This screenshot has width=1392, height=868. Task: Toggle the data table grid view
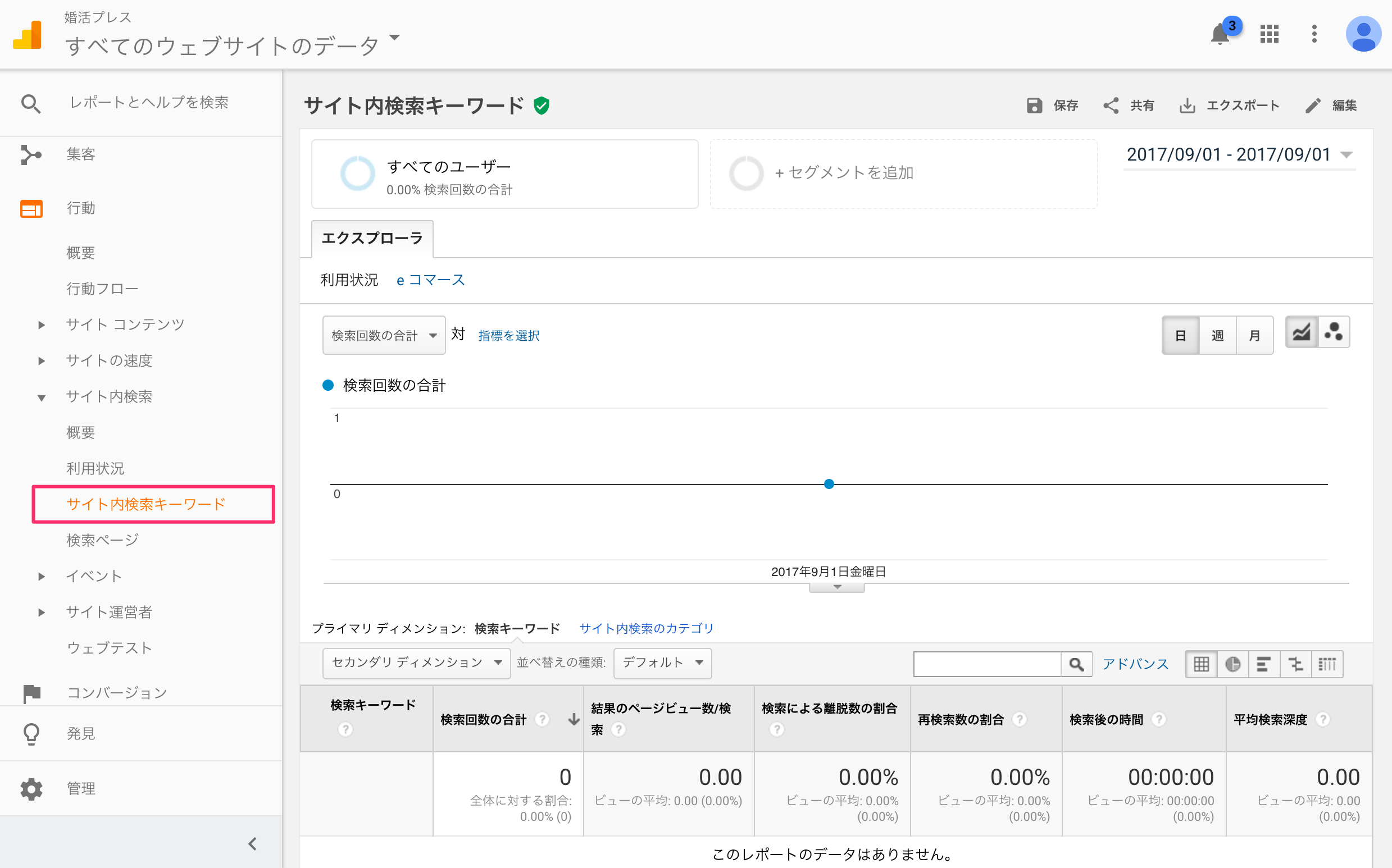[x=1202, y=664]
